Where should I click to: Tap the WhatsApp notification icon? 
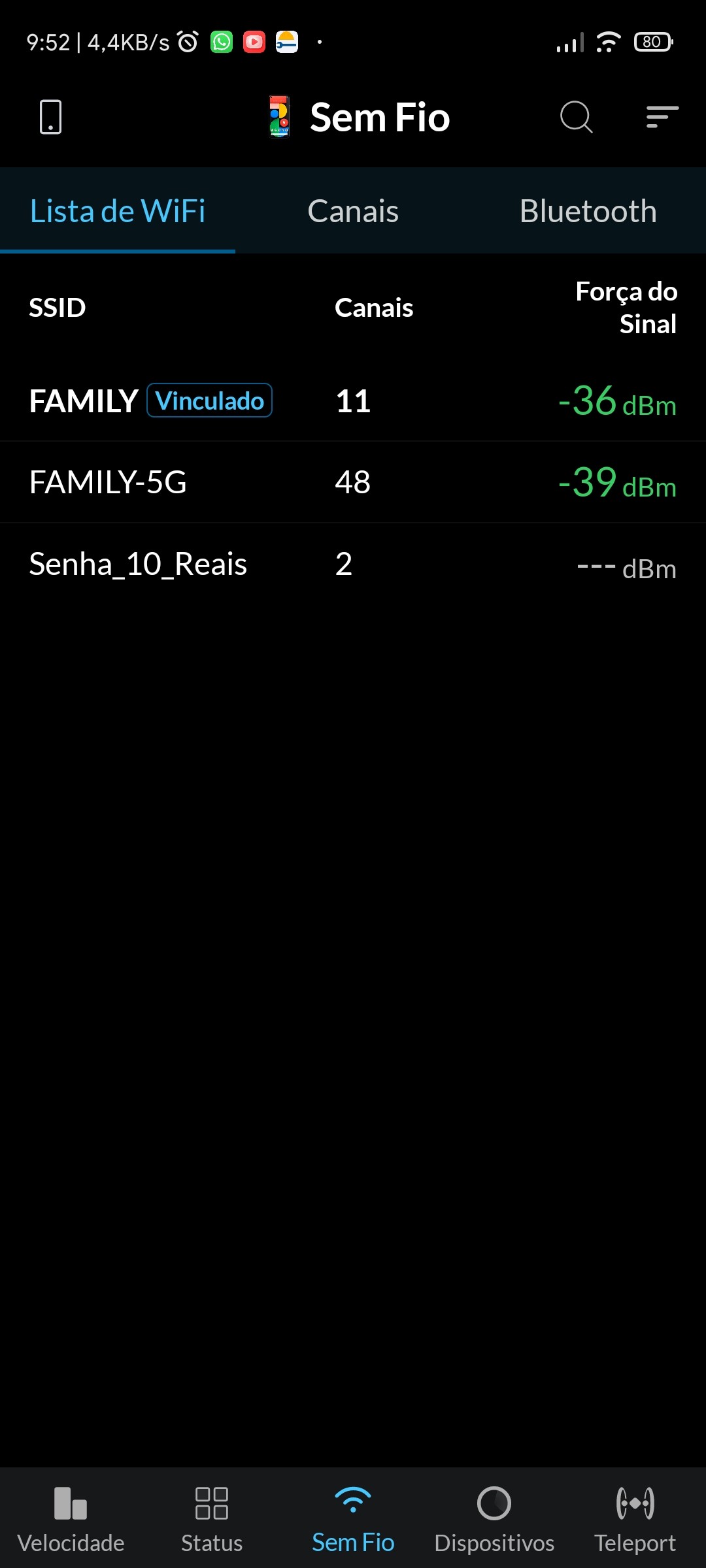click(222, 42)
